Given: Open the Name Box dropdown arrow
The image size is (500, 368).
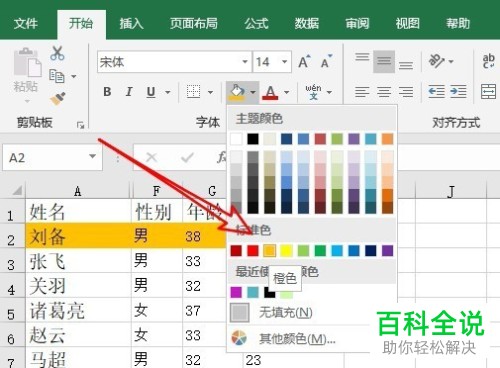Looking at the screenshot, I should click(x=93, y=156).
